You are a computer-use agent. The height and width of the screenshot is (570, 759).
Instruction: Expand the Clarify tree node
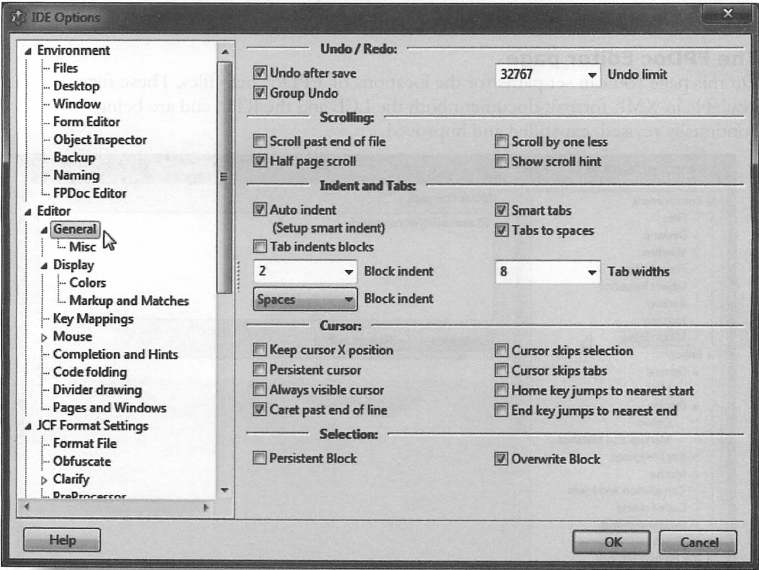[x=43, y=479]
